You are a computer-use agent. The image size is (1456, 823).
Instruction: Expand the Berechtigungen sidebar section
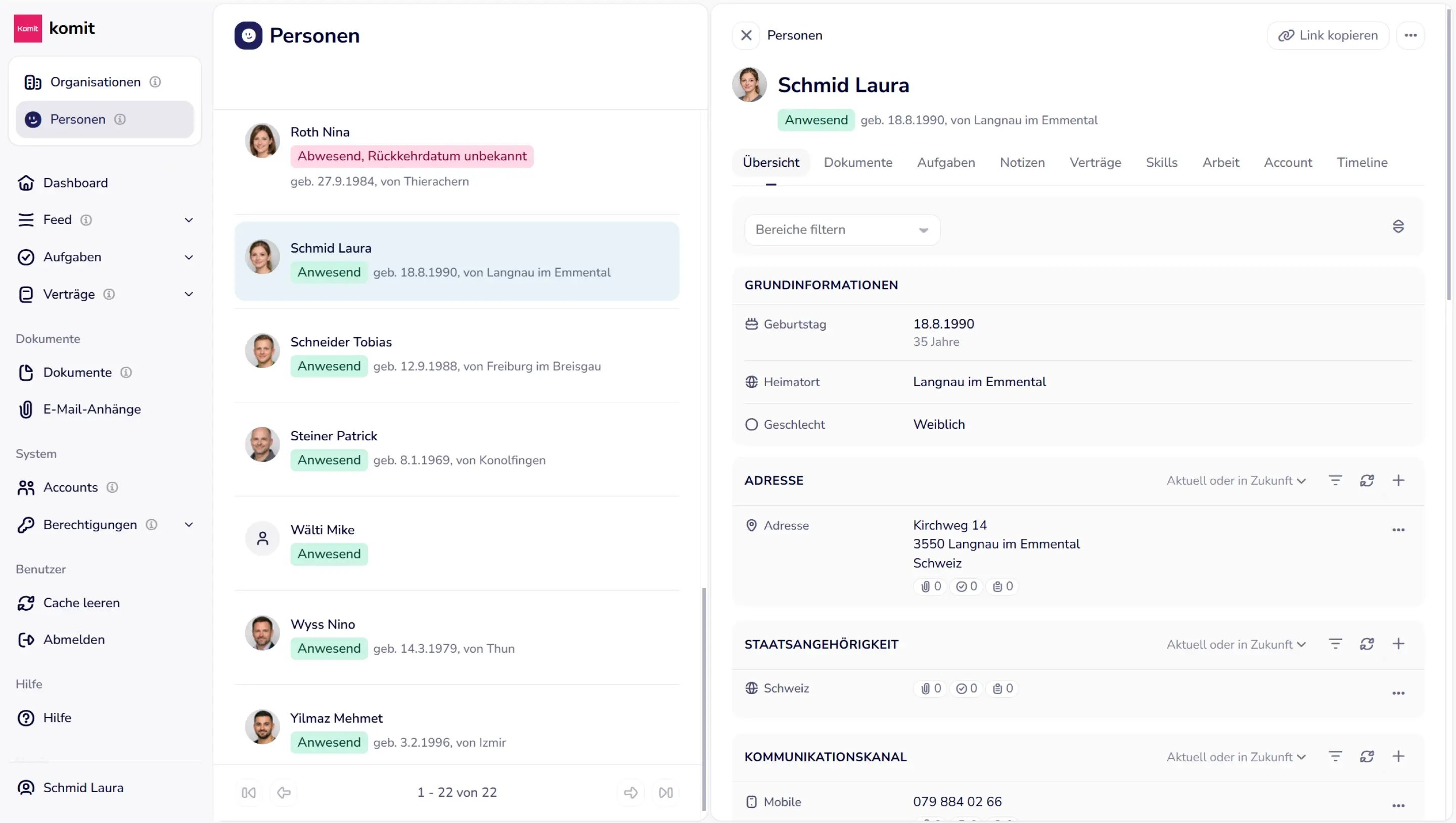coord(189,525)
